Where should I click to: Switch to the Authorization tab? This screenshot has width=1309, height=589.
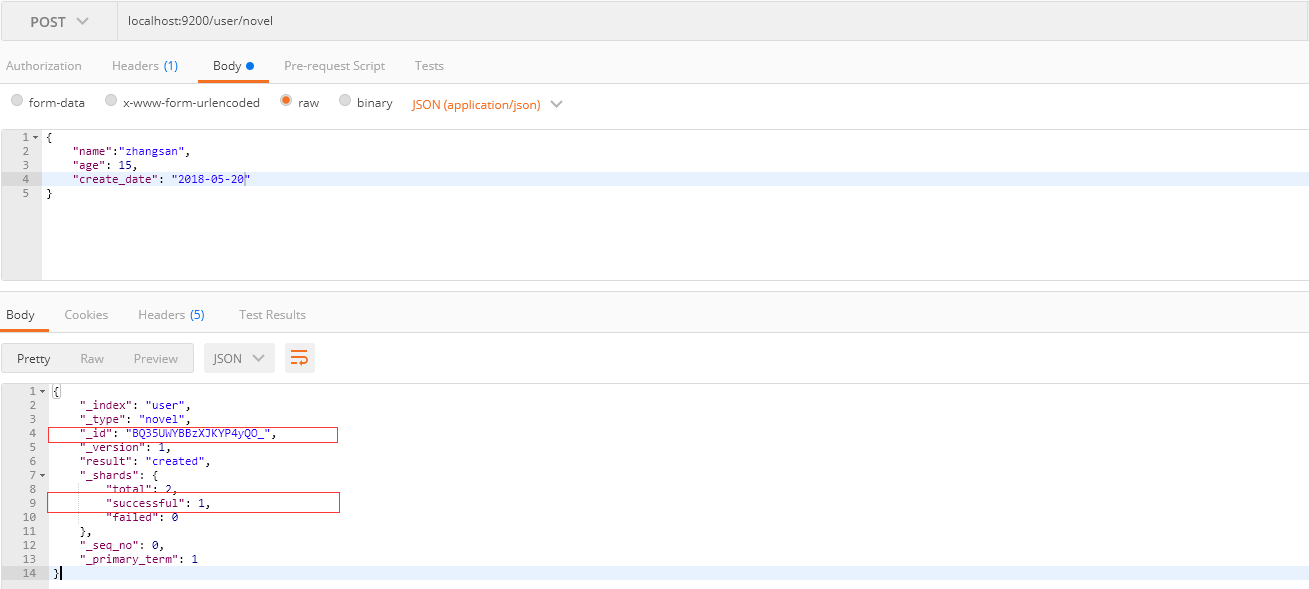click(44, 66)
